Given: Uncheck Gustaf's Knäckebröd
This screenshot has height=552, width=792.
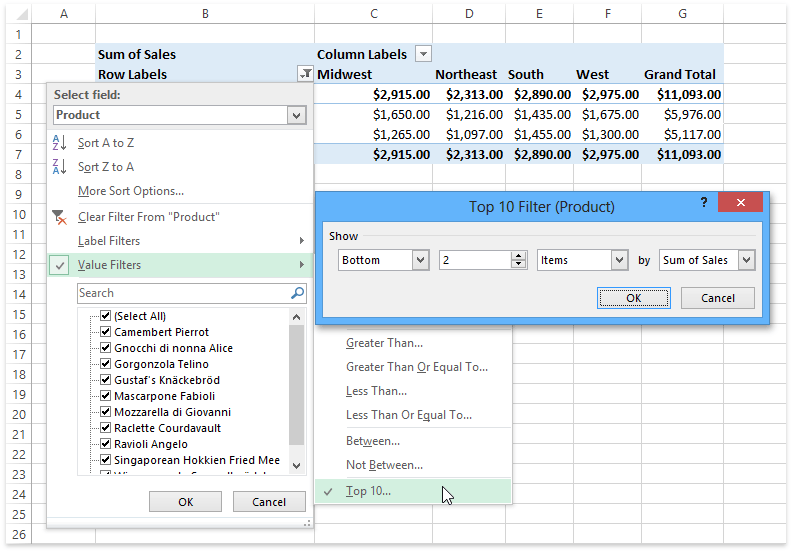Looking at the screenshot, I should [106, 380].
